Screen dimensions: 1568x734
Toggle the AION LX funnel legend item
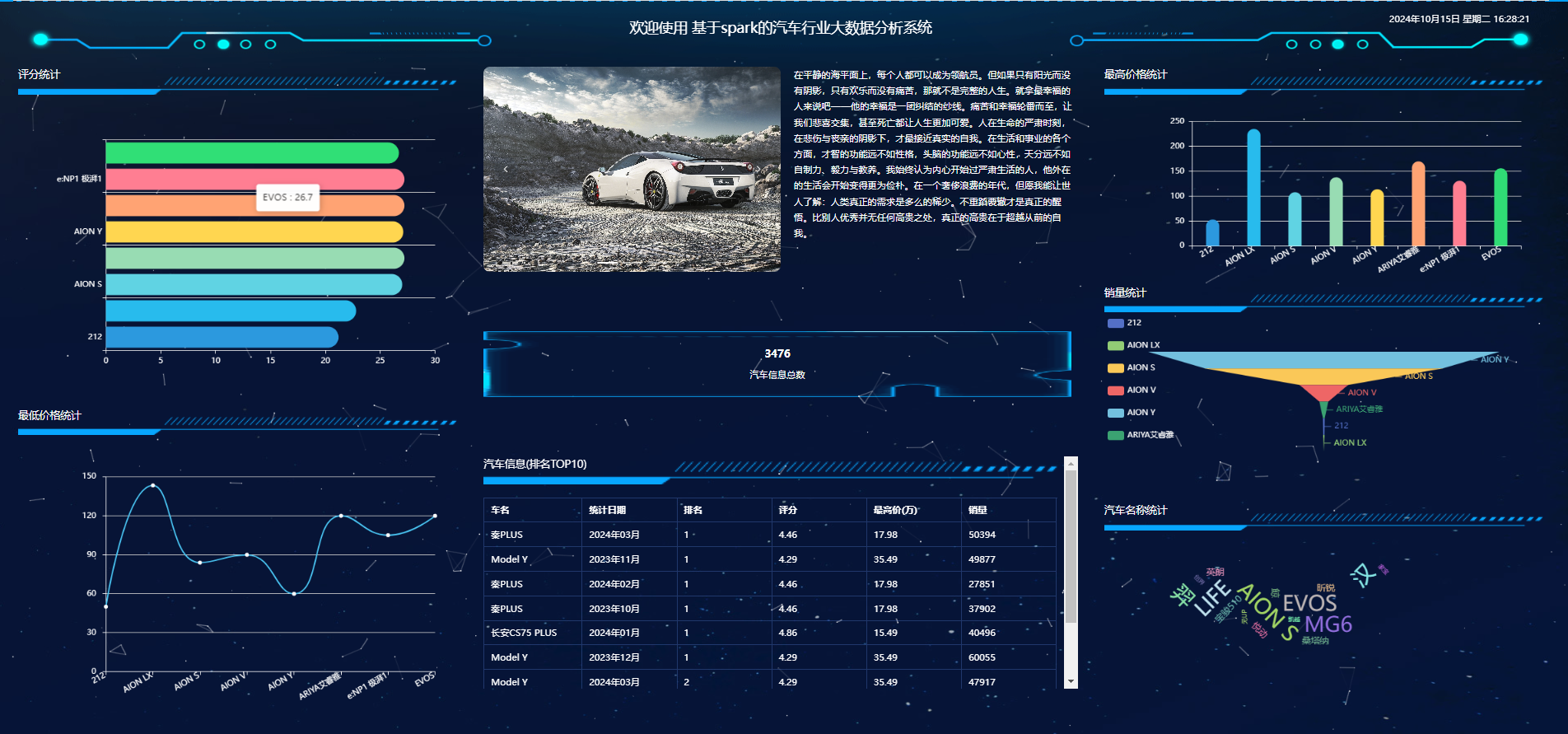click(x=1134, y=345)
